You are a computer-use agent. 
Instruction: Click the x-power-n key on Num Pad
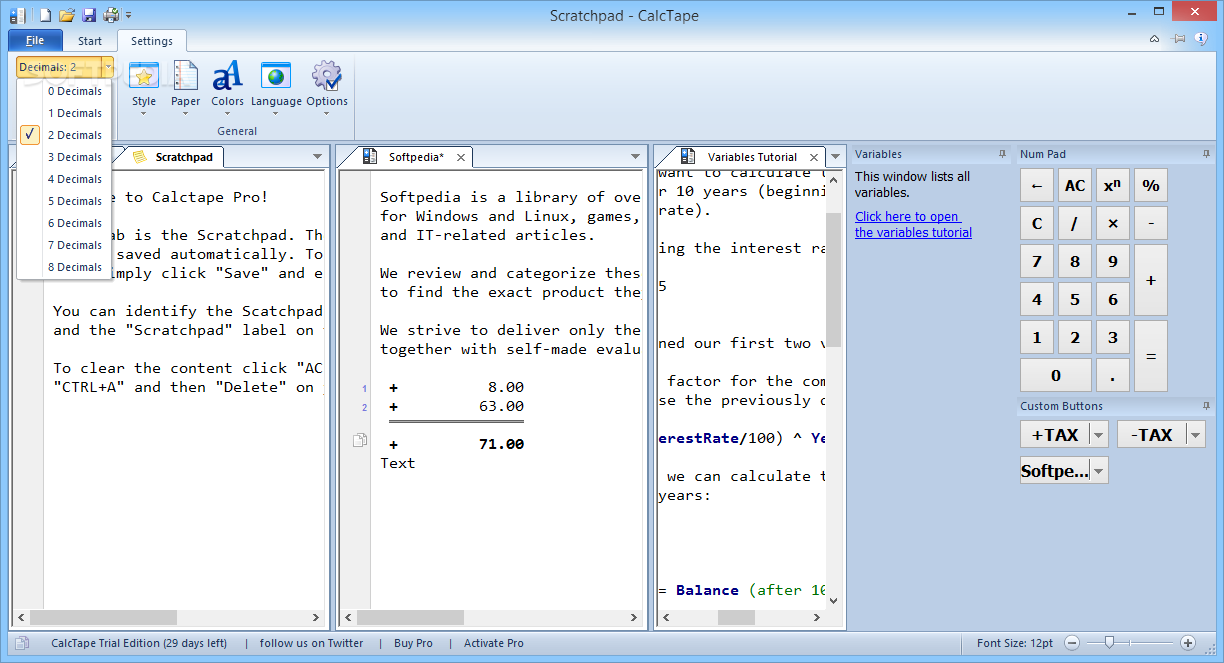click(1113, 185)
